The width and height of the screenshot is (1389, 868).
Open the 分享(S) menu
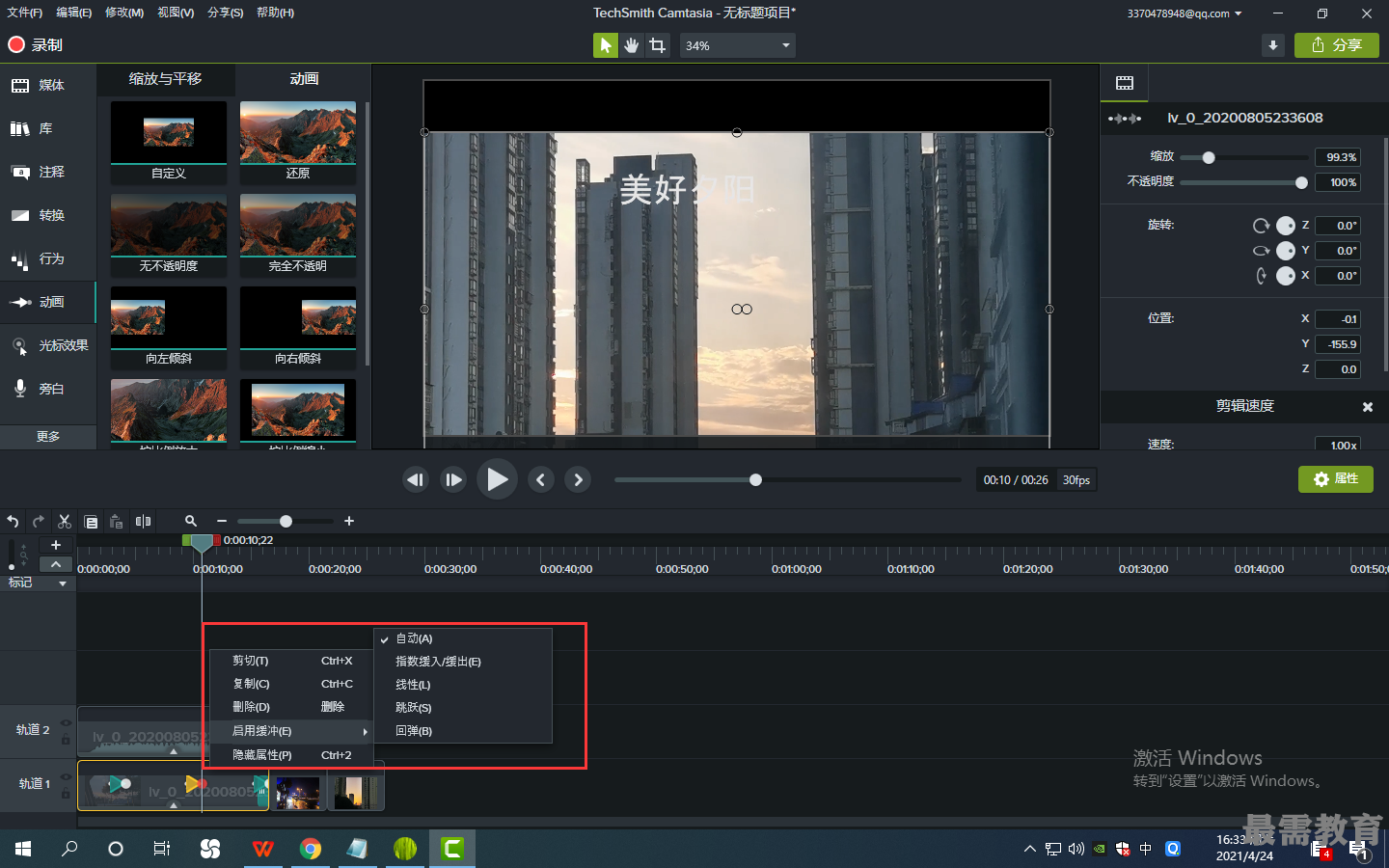click(x=225, y=13)
